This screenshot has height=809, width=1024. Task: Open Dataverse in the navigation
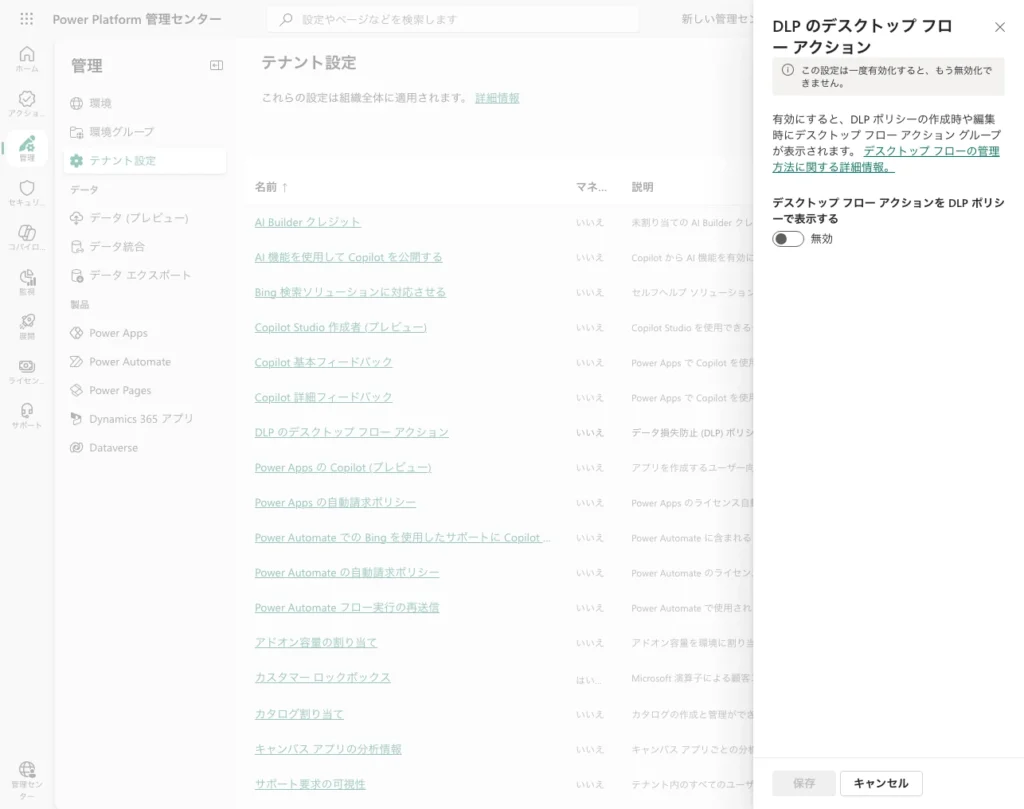click(x=145, y=448)
